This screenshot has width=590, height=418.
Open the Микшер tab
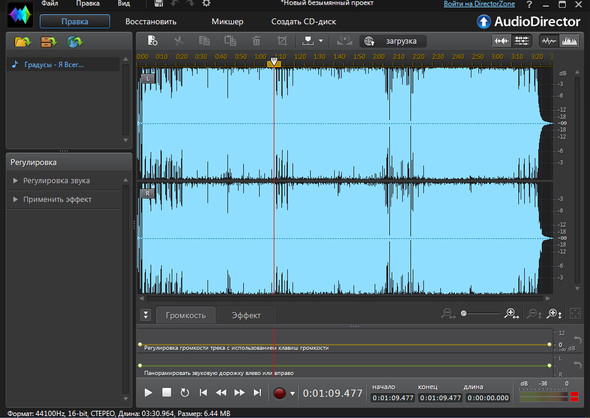click(227, 21)
